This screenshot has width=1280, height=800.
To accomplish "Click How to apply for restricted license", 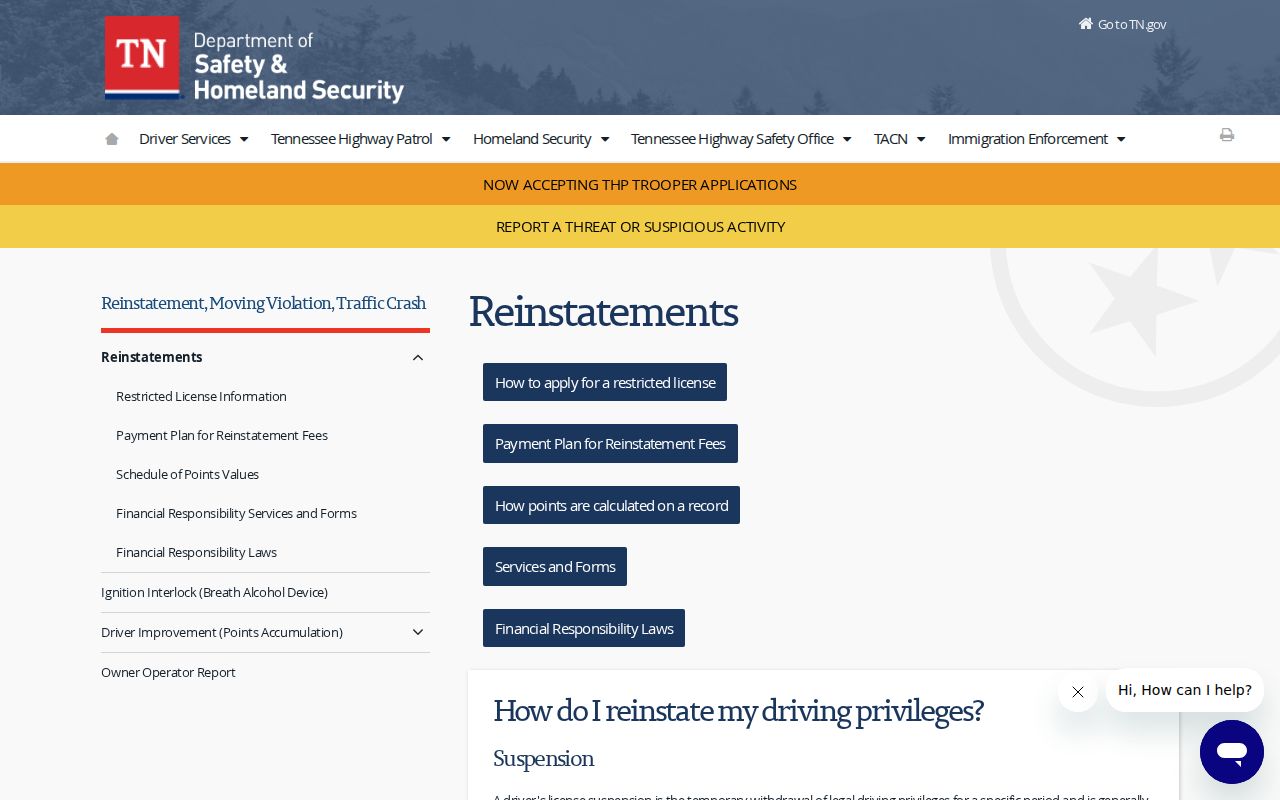I will [605, 382].
